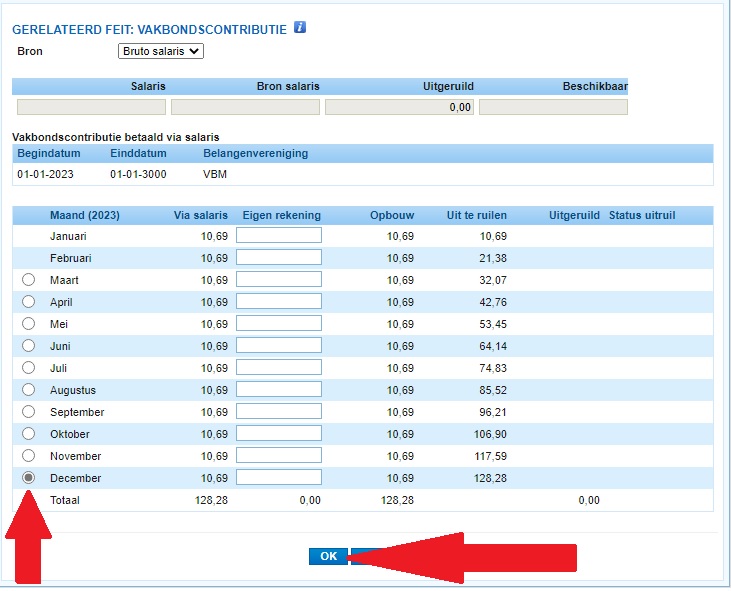Click the Salaris read-only field
The image size is (731, 591).
(91, 107)
